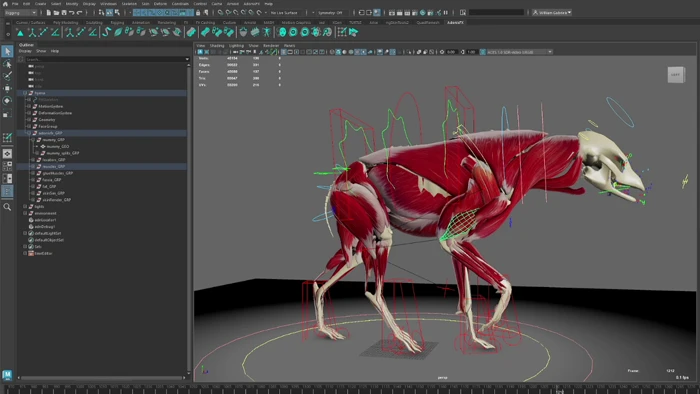Open the Skeleton menu

129,4
